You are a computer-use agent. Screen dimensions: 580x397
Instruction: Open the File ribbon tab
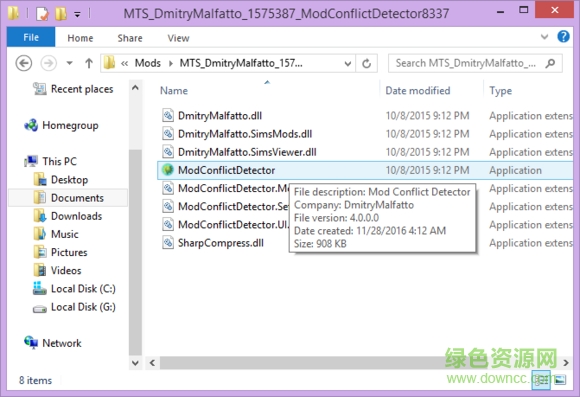coord(31,37)
